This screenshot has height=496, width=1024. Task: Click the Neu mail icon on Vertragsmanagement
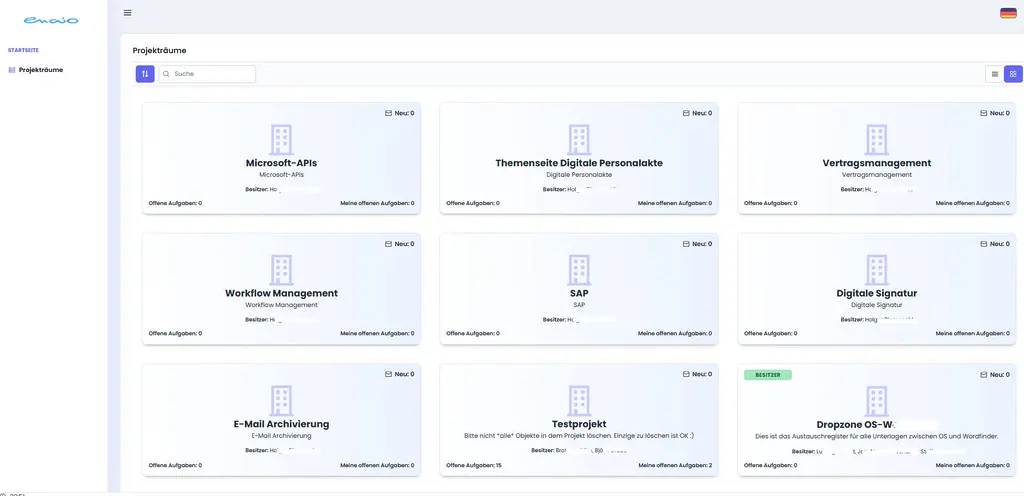(x=984, y=113)
